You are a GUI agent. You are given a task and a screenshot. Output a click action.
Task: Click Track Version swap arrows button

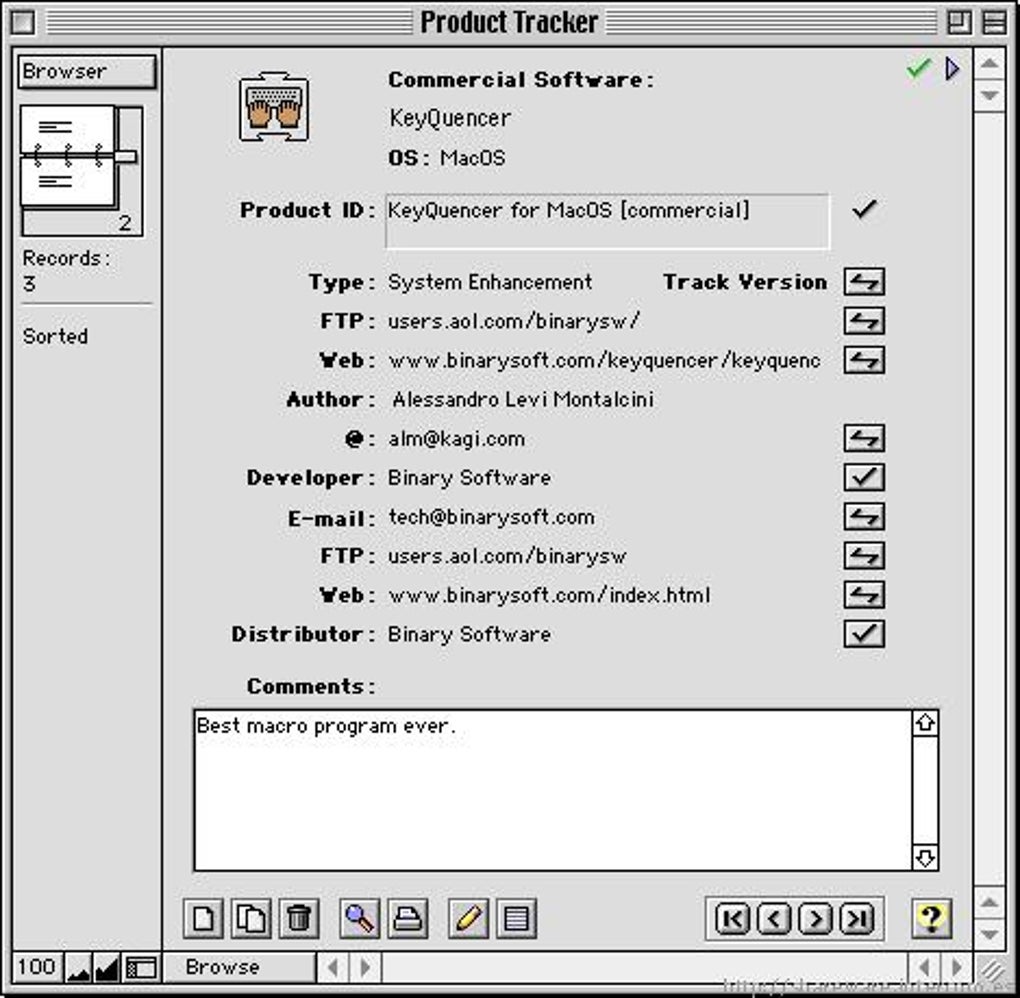[864, 282]
